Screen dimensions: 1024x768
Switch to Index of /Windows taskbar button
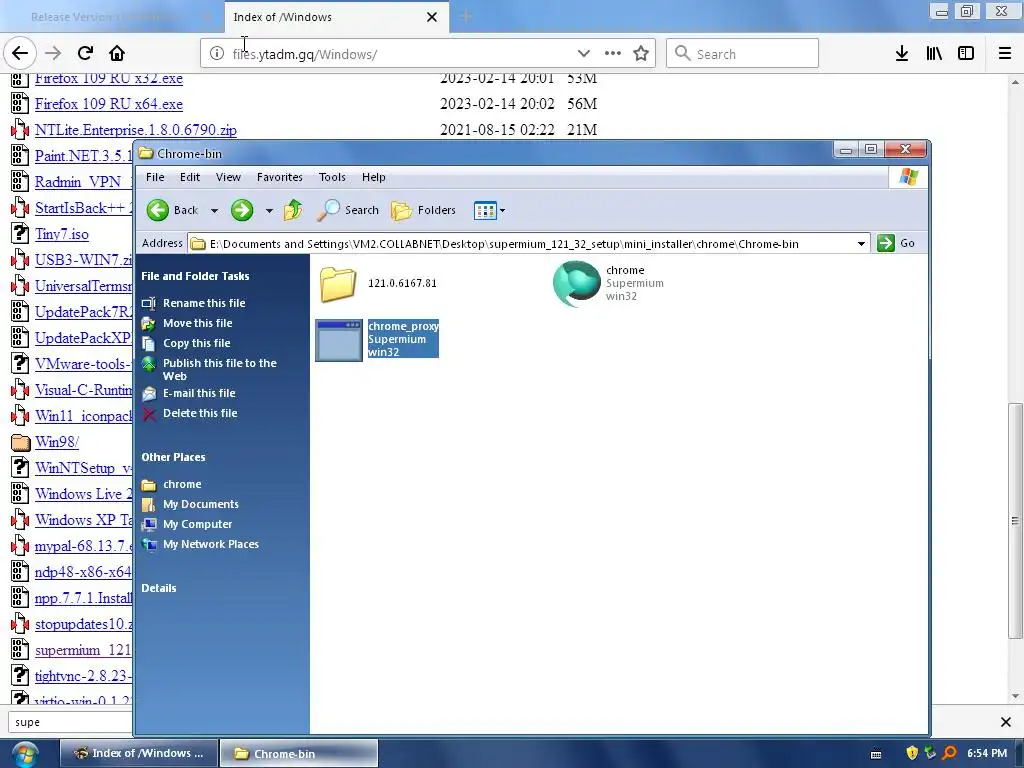point(138,753)
